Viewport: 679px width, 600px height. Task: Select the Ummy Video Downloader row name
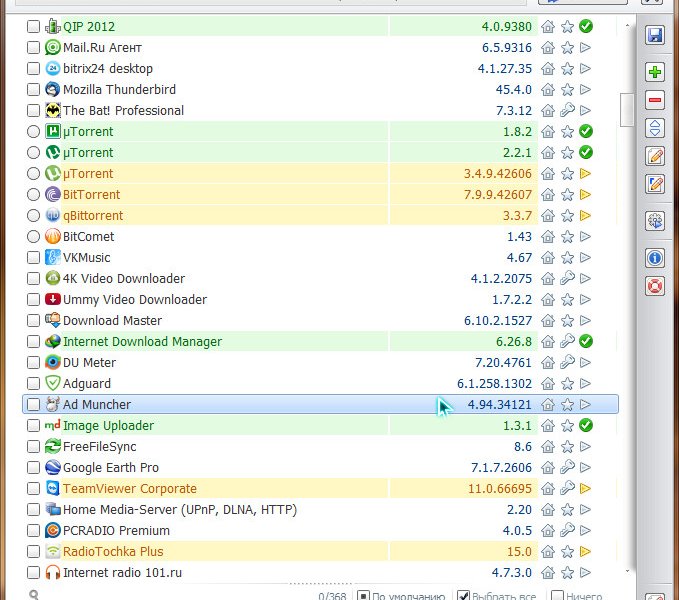coord(135,300)
